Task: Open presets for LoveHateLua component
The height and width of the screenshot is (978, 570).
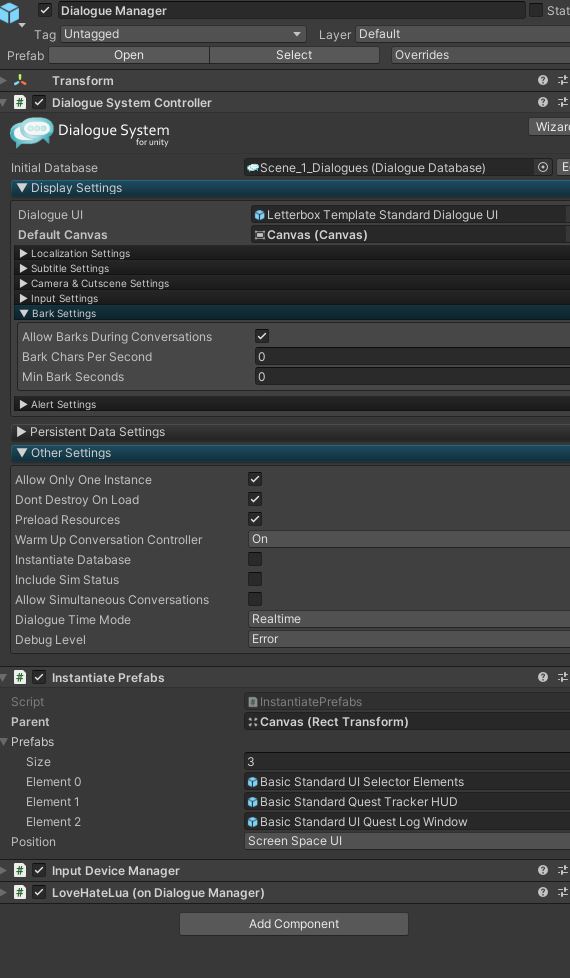Action: 563,893
